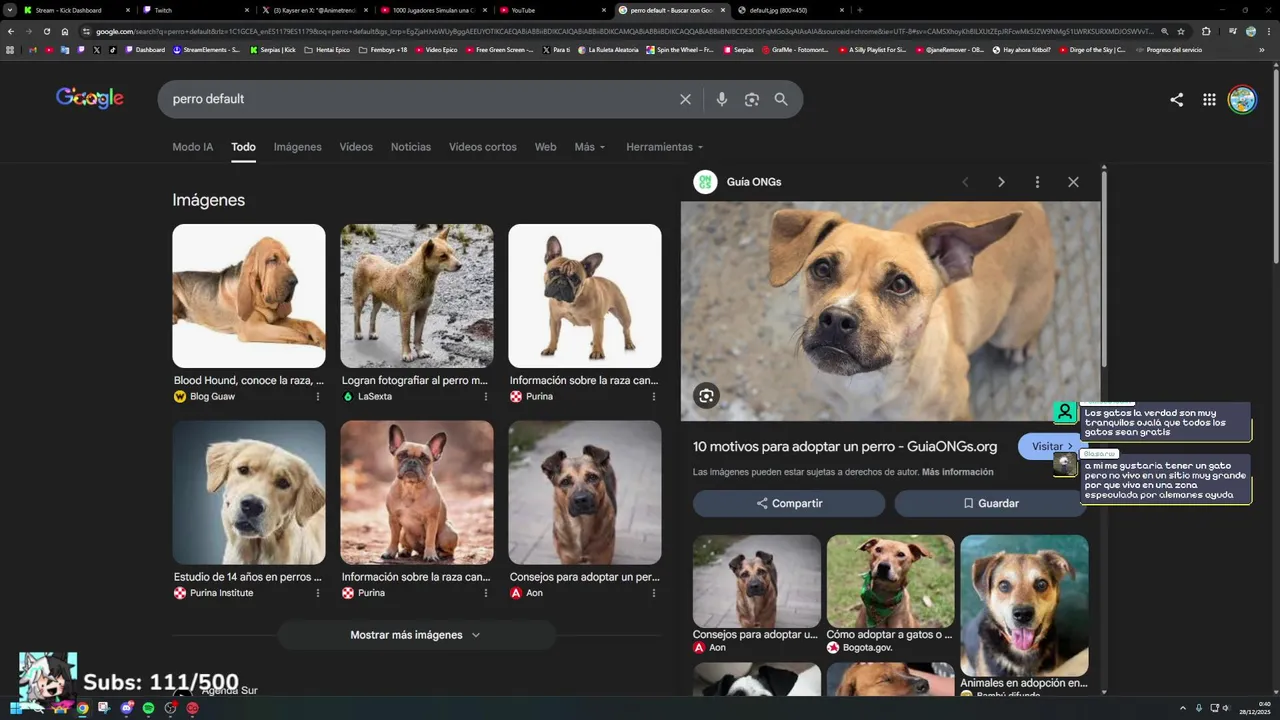Click the Visitar button
This screenshot has width=1280, height=720.
(x=1050, y=446)
